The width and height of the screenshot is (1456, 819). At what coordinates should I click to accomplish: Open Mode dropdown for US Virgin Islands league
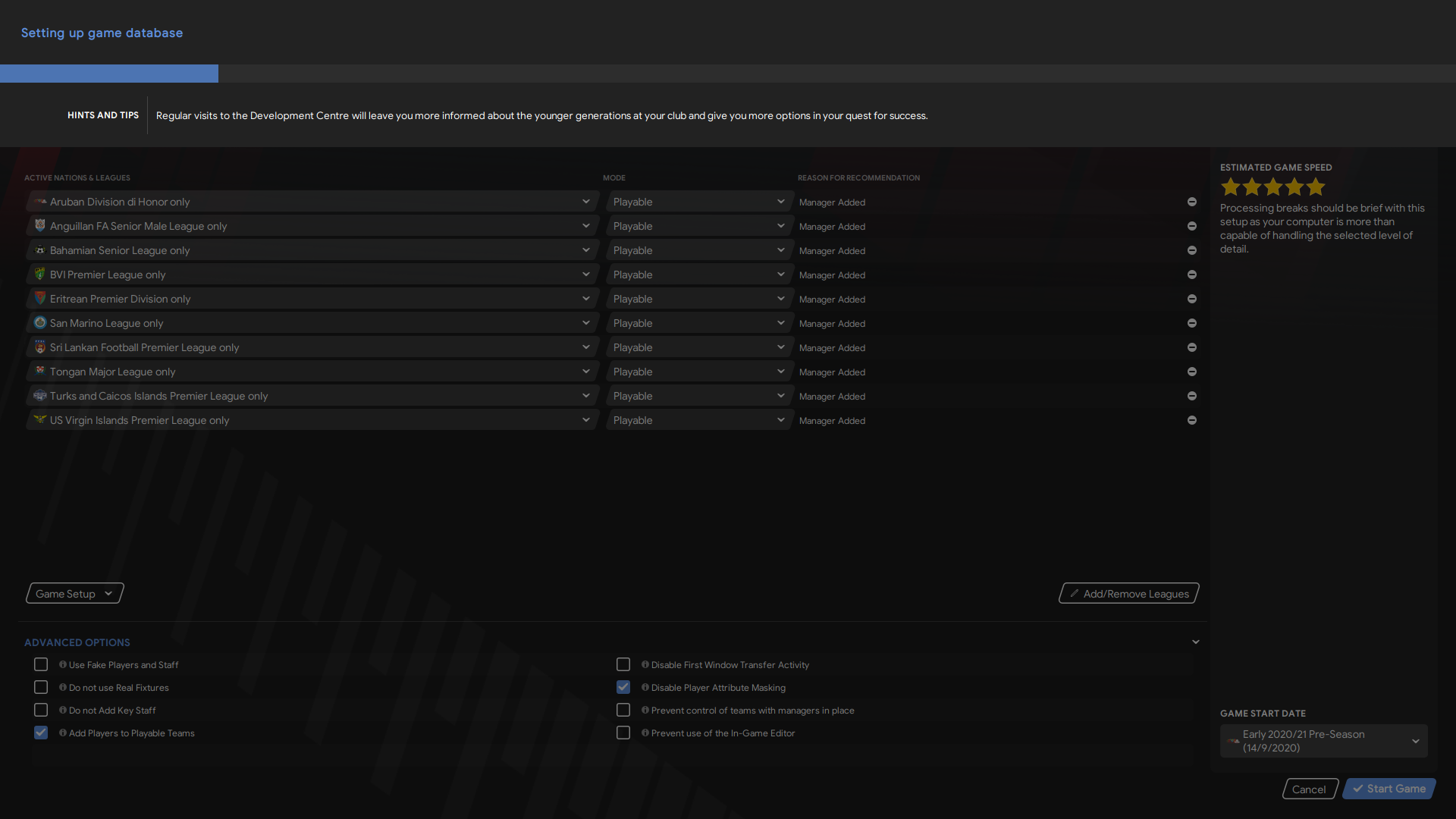coord(699,420)
